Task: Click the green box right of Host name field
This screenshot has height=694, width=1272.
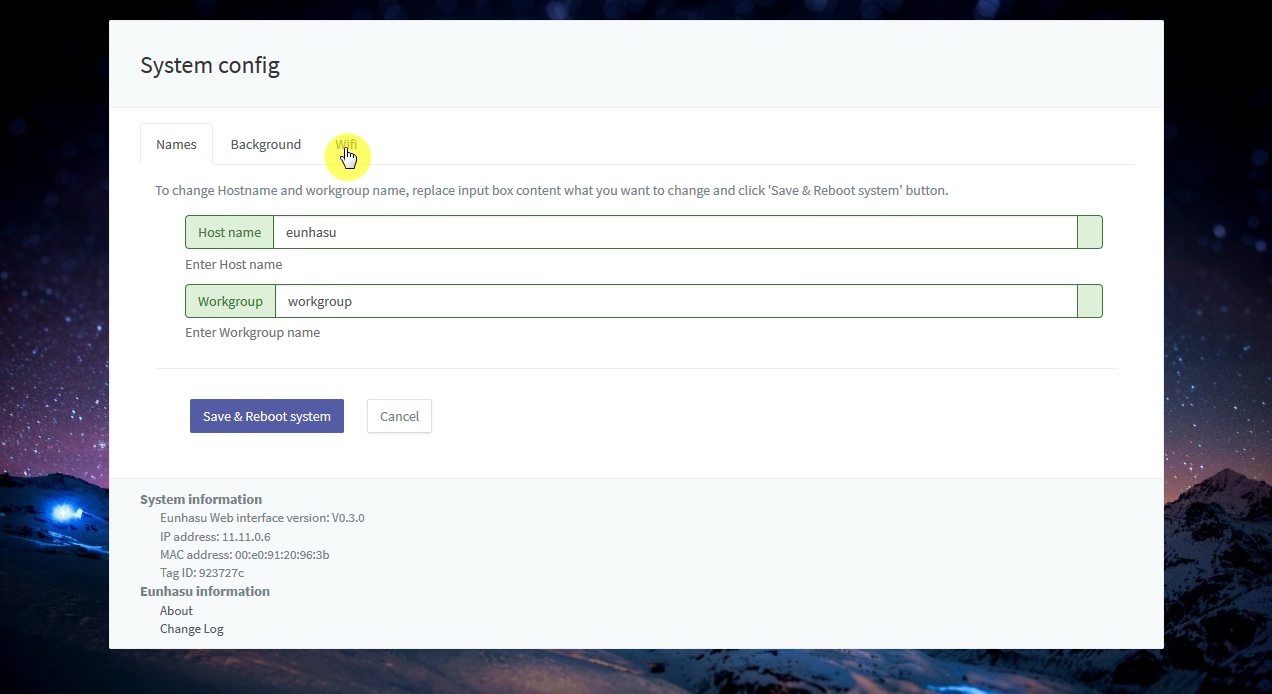Action: (1089, 232)
